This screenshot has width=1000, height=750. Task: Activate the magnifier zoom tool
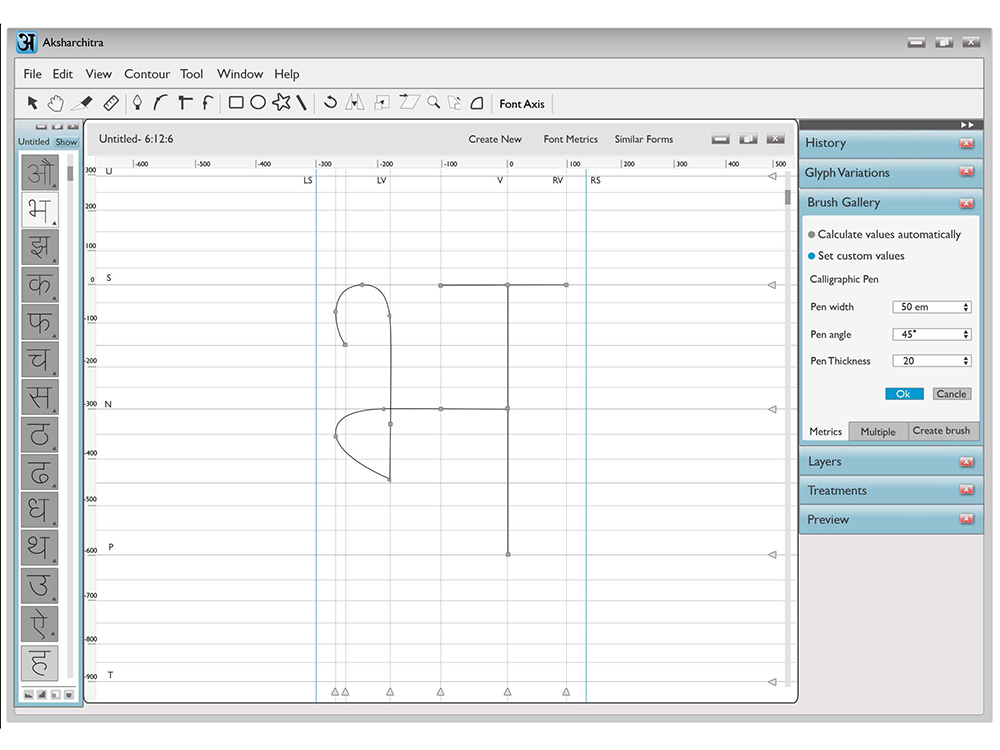(x=434, y=102)
